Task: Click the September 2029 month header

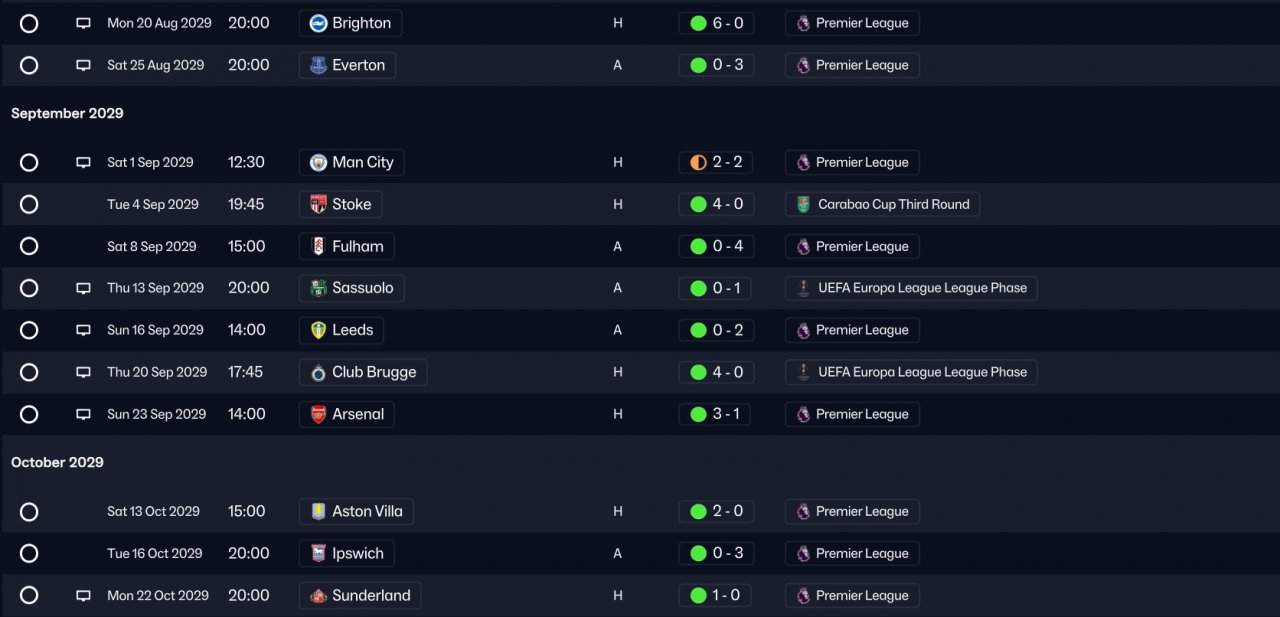Action: (x=67, y=113)
